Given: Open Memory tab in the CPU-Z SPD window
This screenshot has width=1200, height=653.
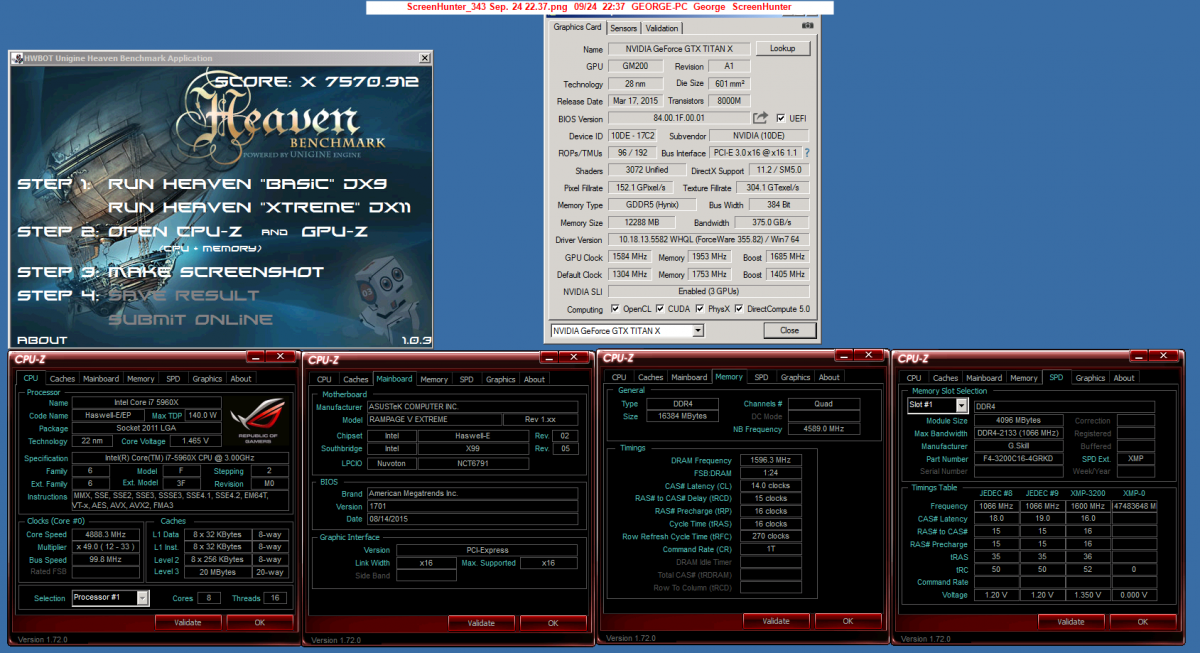Looking at the screenshot, I should (x=1023, y=378).
